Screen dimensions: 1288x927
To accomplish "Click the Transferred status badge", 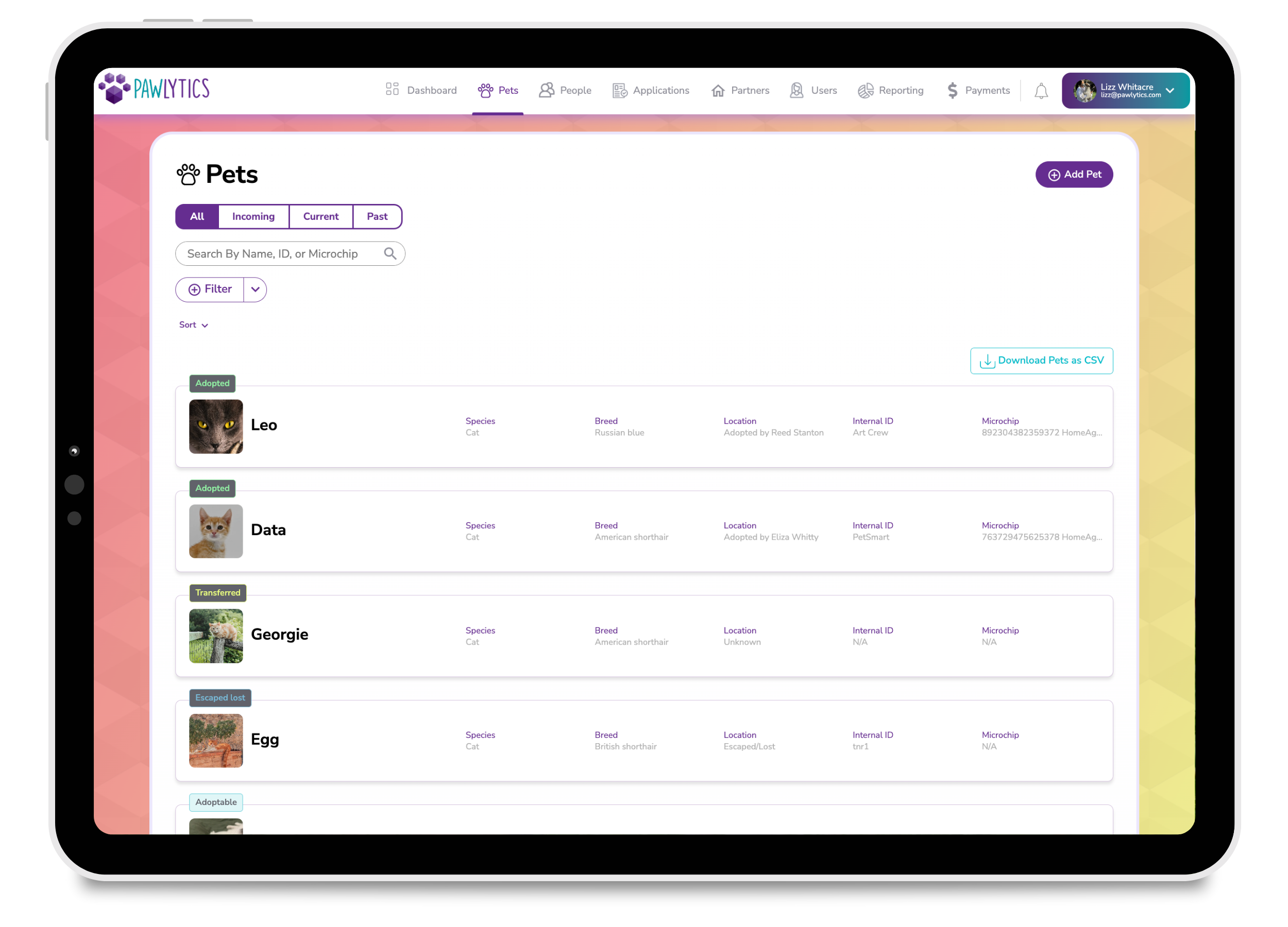I will (x=217, y=593).
